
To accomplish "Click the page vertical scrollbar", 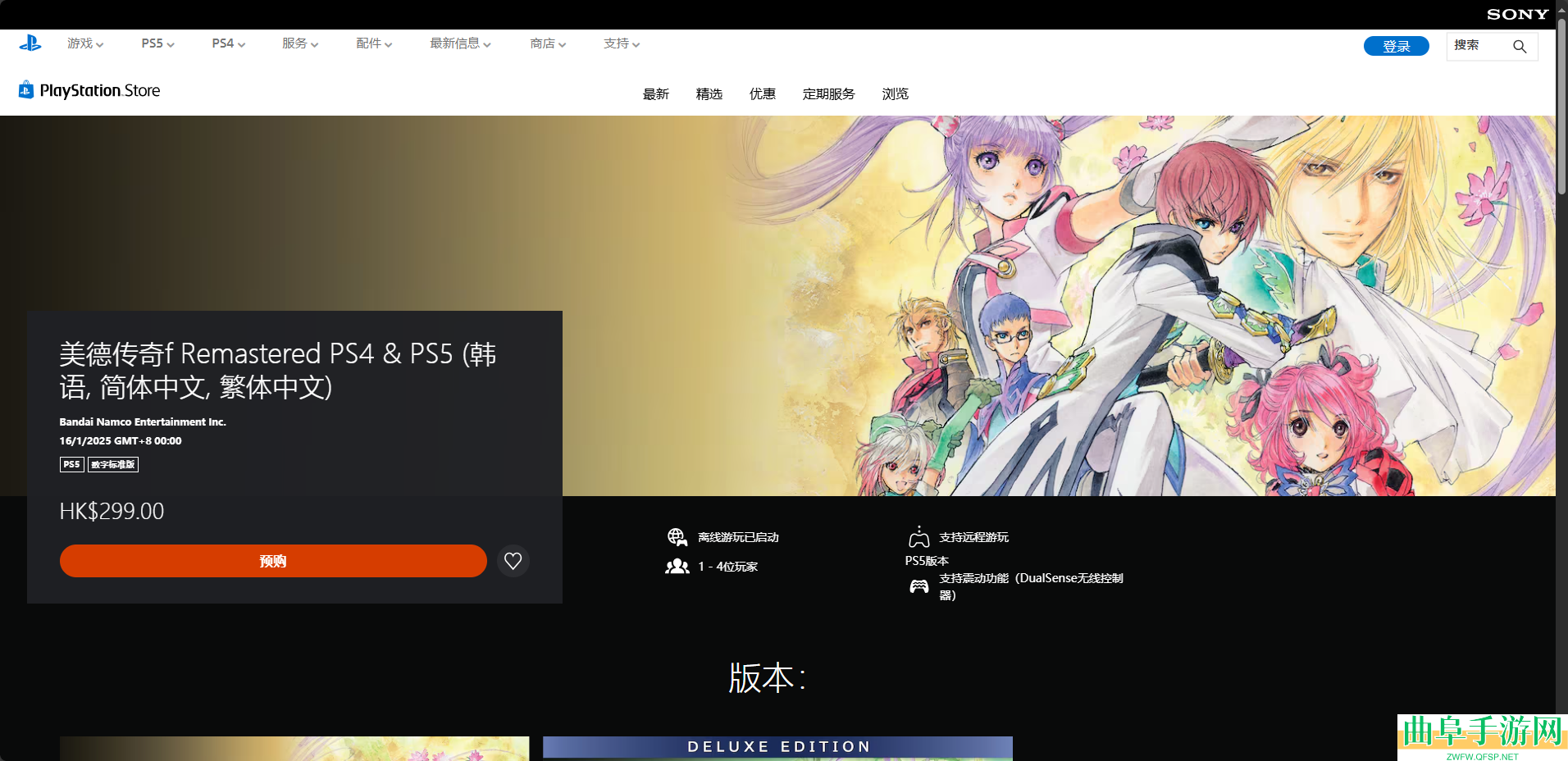I will pyautogui.click(x=1561, y=107).
